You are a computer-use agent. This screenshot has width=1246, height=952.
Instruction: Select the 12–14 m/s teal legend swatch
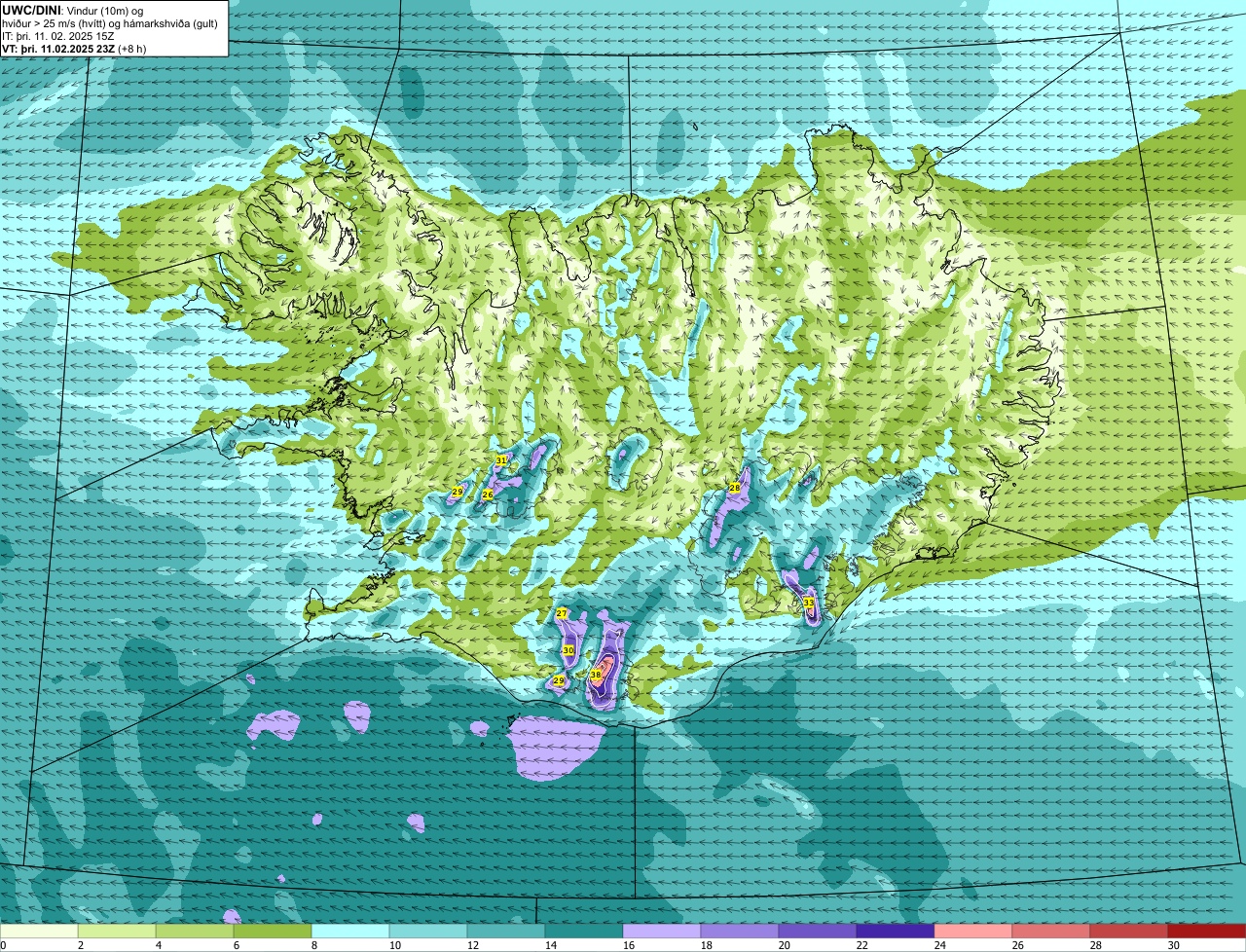tap(506, 931)
